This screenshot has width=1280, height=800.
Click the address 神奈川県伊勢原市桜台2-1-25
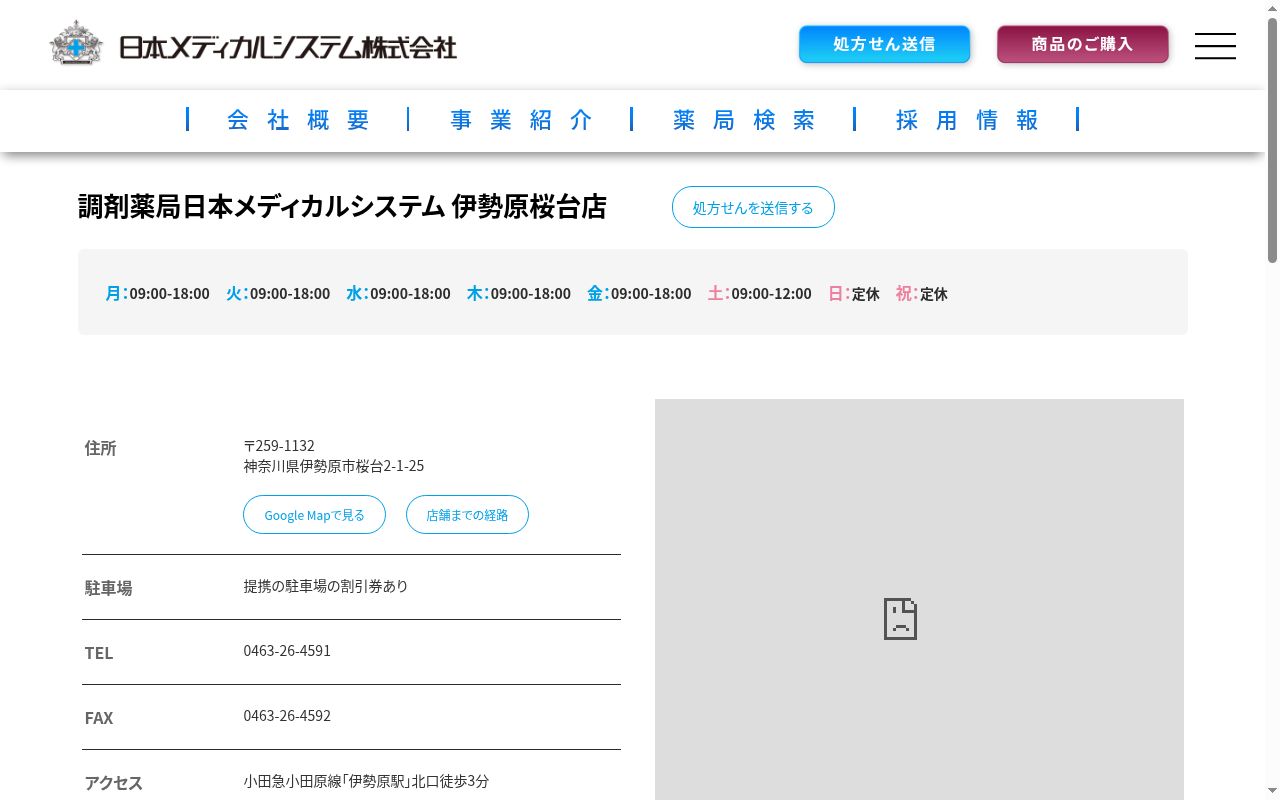[x=334, y=466]
